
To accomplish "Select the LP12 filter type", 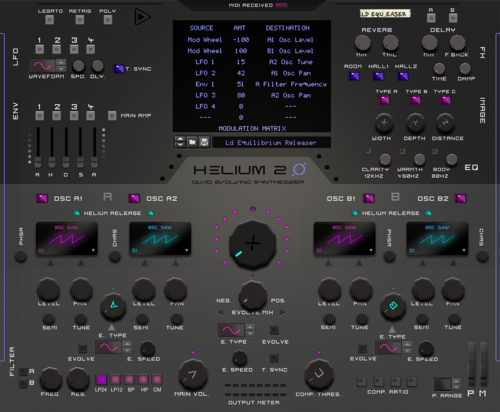I will pyautogui.click(x=115, y=379).
